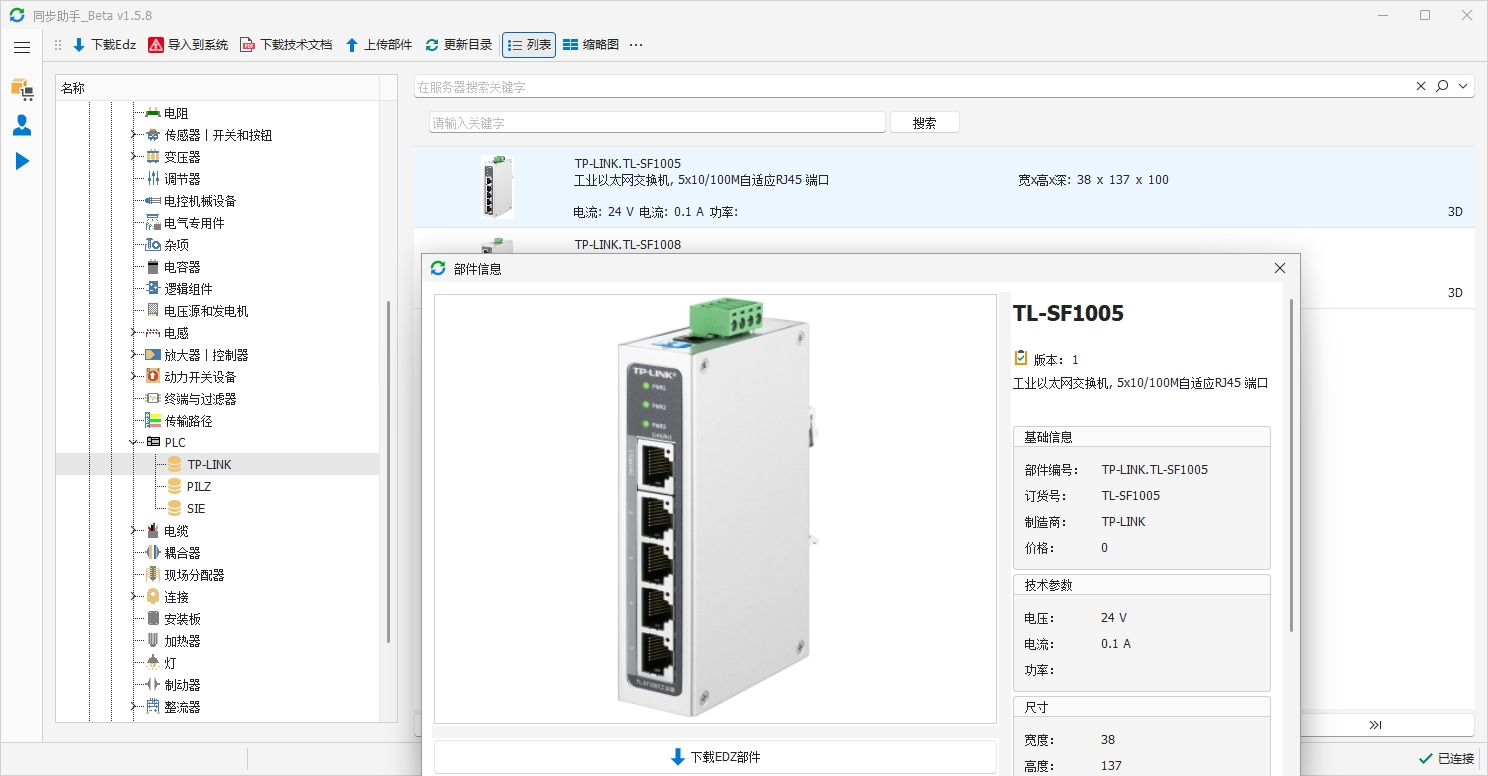The image size is (1488, 776).
Task: Select 电压源和发电机 tree item
Action: 206,311
